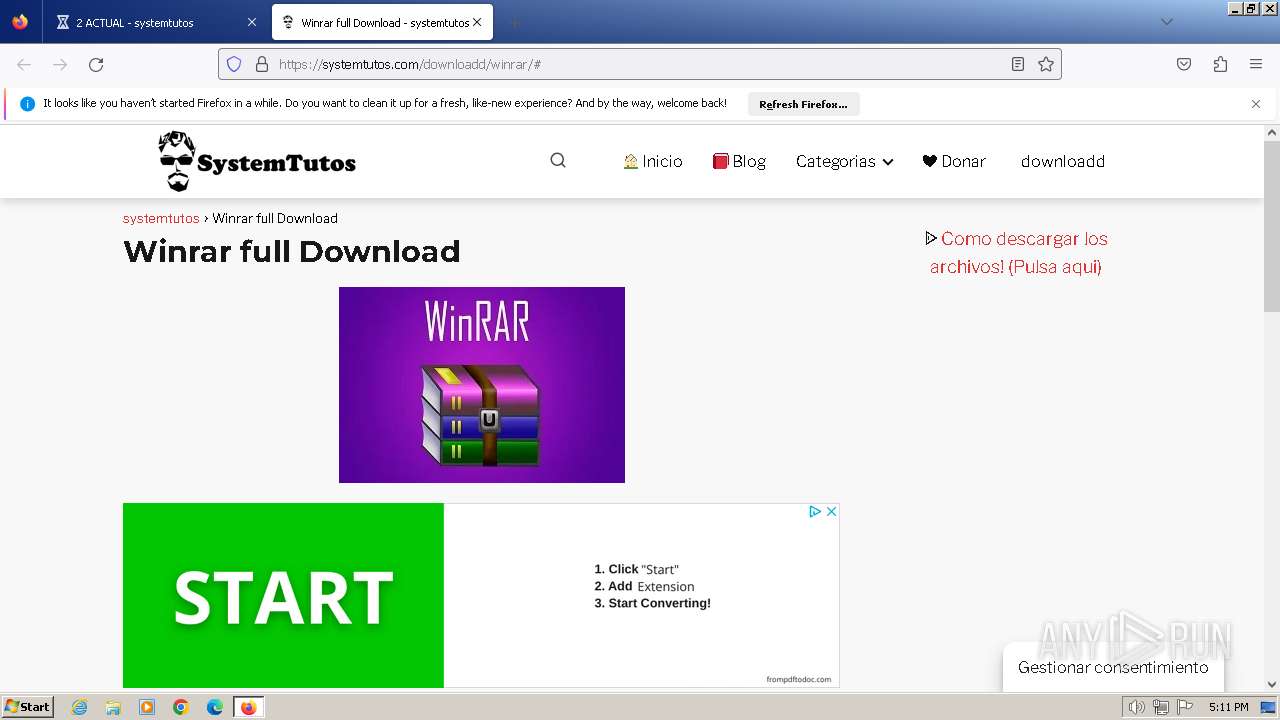This screenshot has height=720, width=1280.
Task: Open "Como descargar los archivos!" link
Action: [x=1017, y=253]
